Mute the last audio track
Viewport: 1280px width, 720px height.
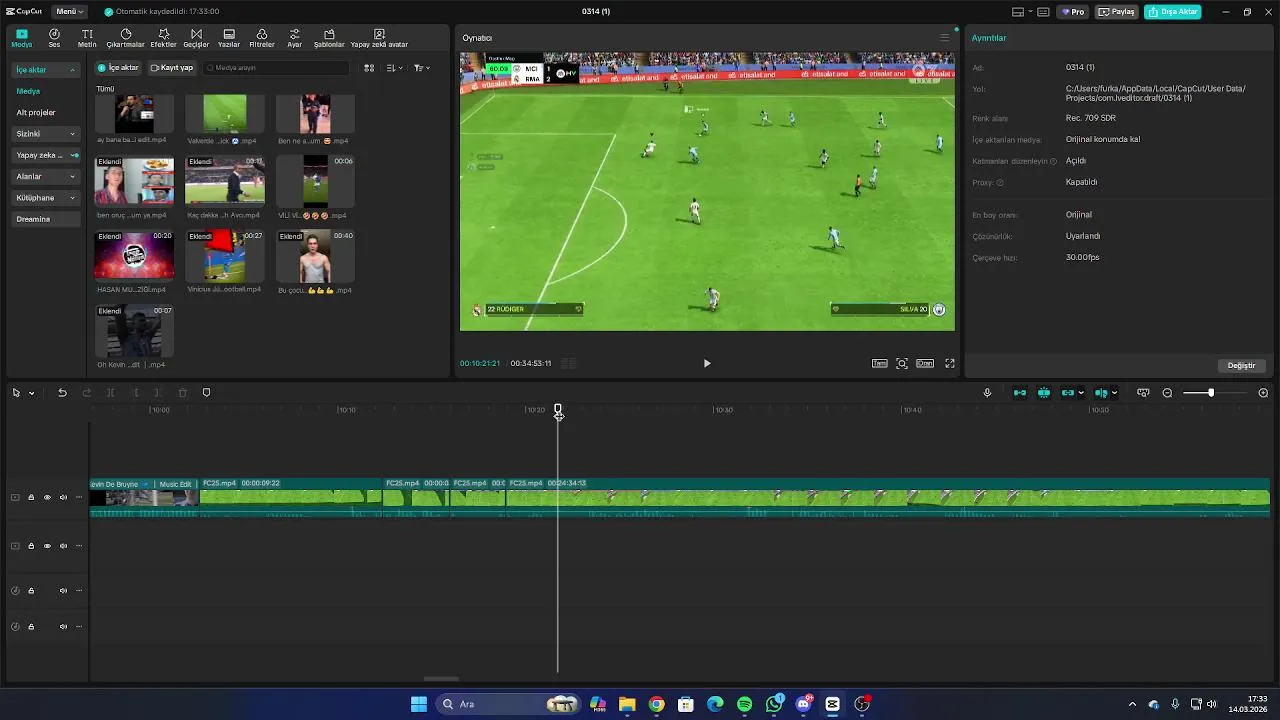63,627
